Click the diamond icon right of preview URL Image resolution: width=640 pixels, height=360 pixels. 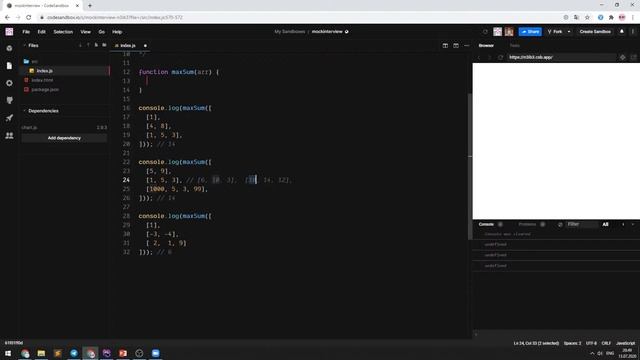[x=623, y=58]
